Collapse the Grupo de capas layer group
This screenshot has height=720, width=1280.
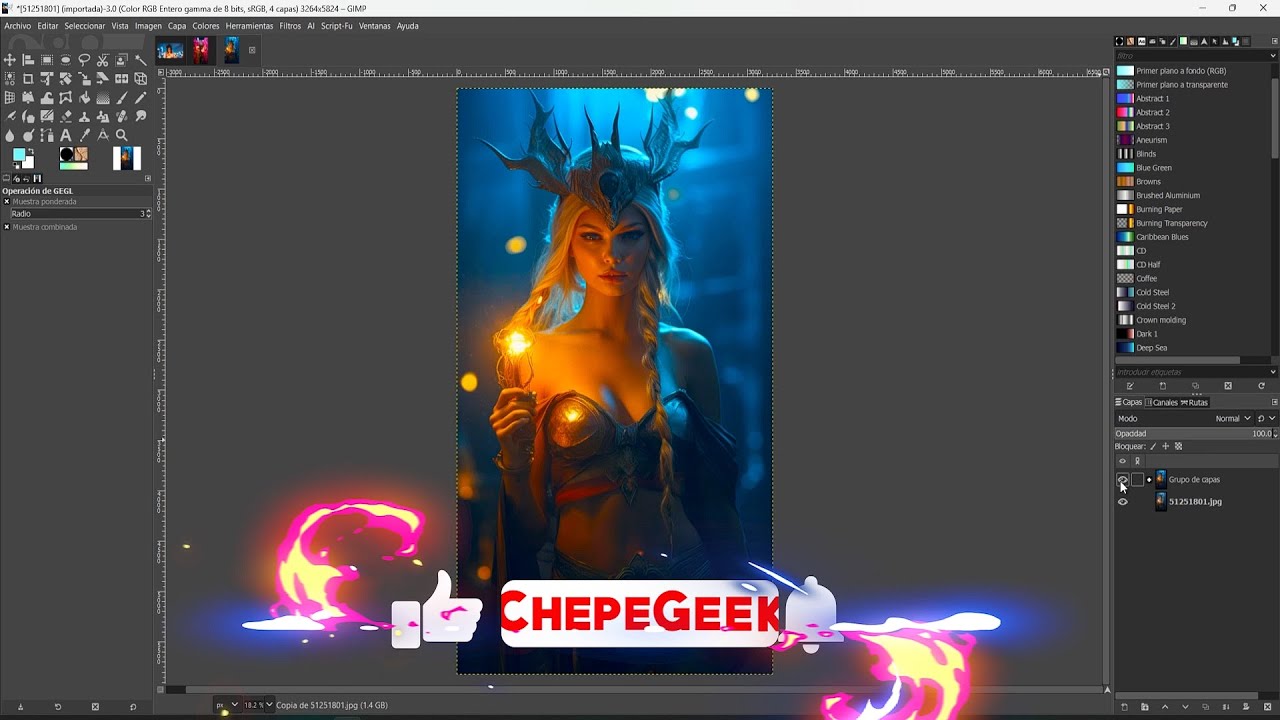pos(1149,480)
